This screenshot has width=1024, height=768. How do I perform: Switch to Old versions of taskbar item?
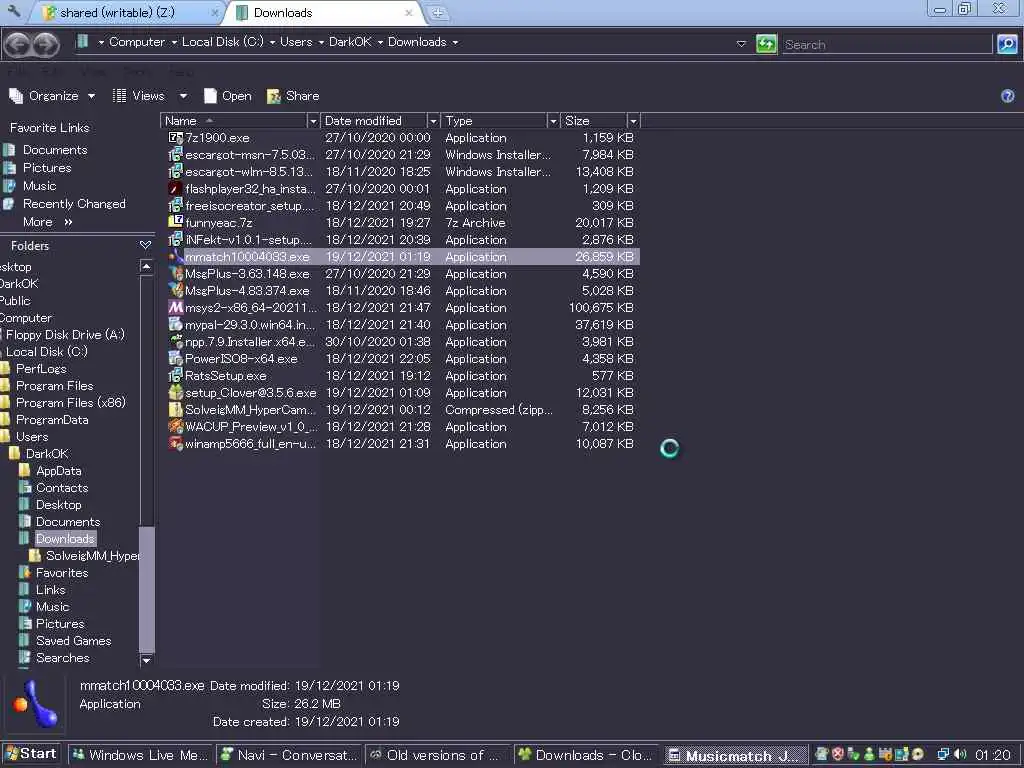[x=438, y=755]
